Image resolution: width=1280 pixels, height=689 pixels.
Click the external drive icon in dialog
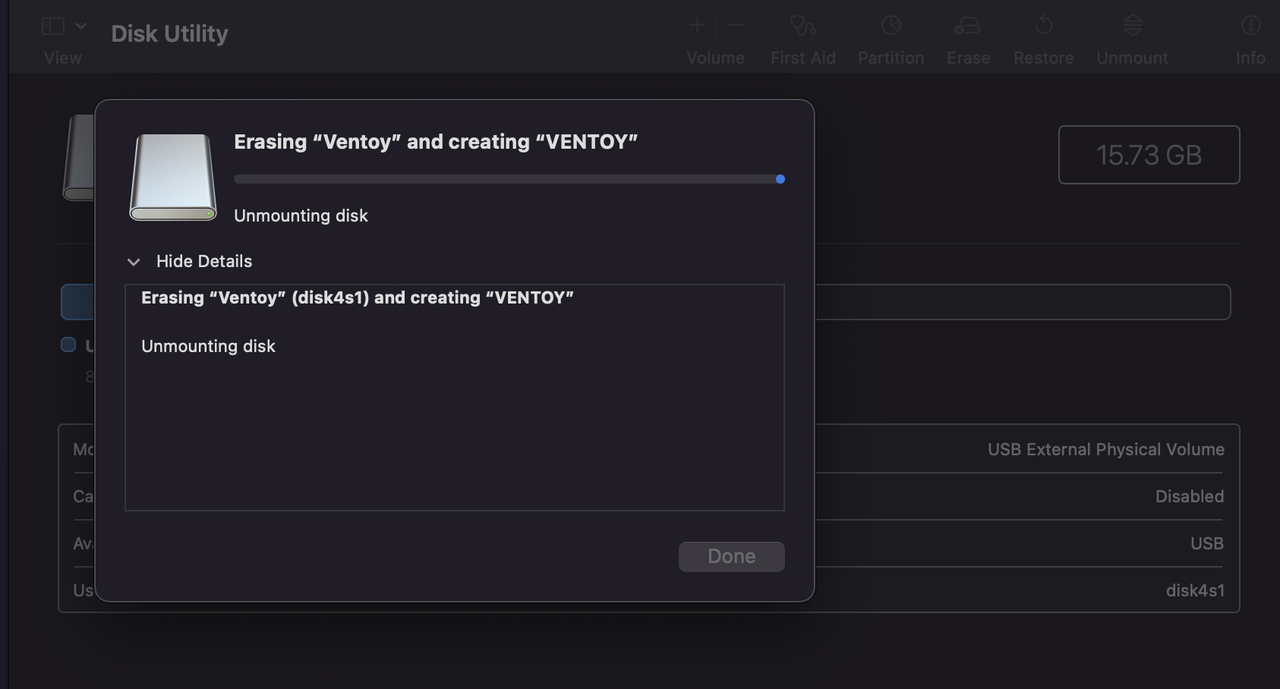click(x=173, y=177)
